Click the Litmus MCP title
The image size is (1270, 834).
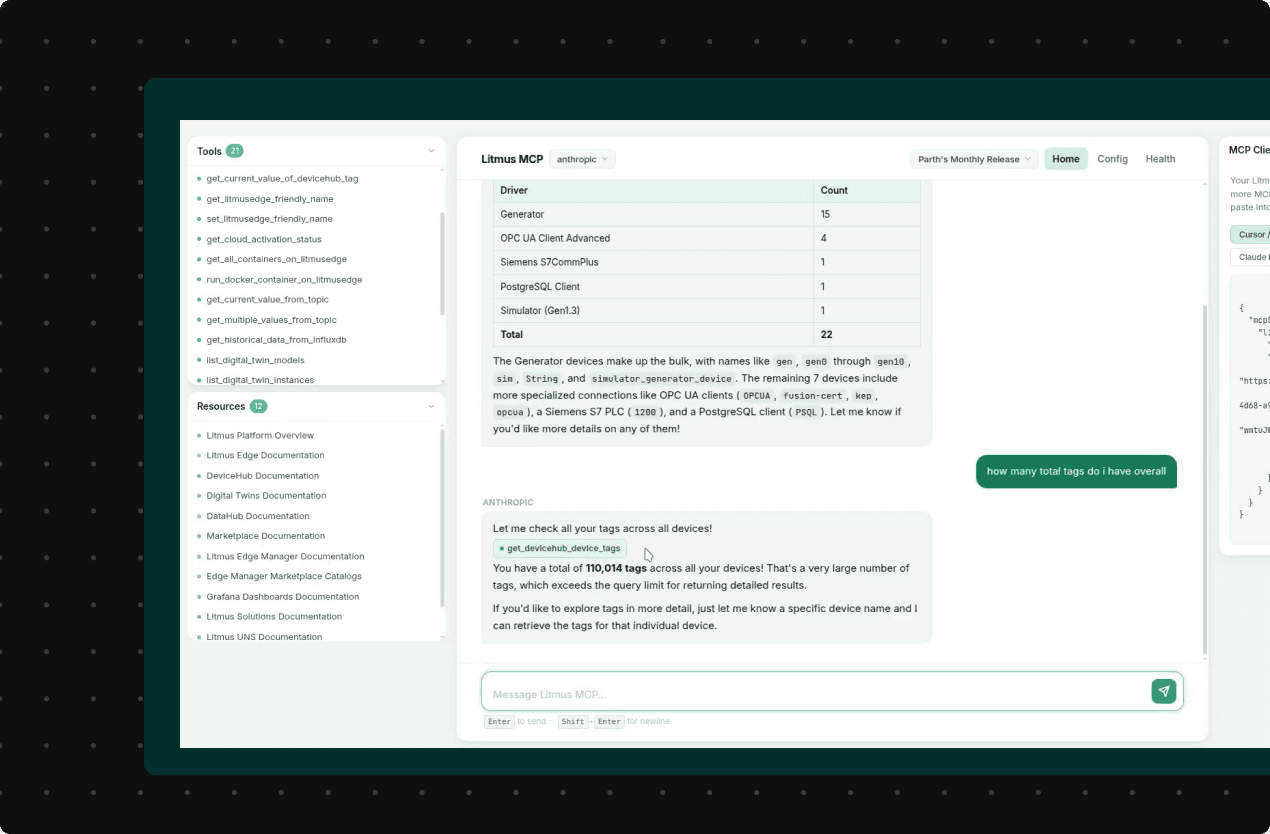[512, 159]
